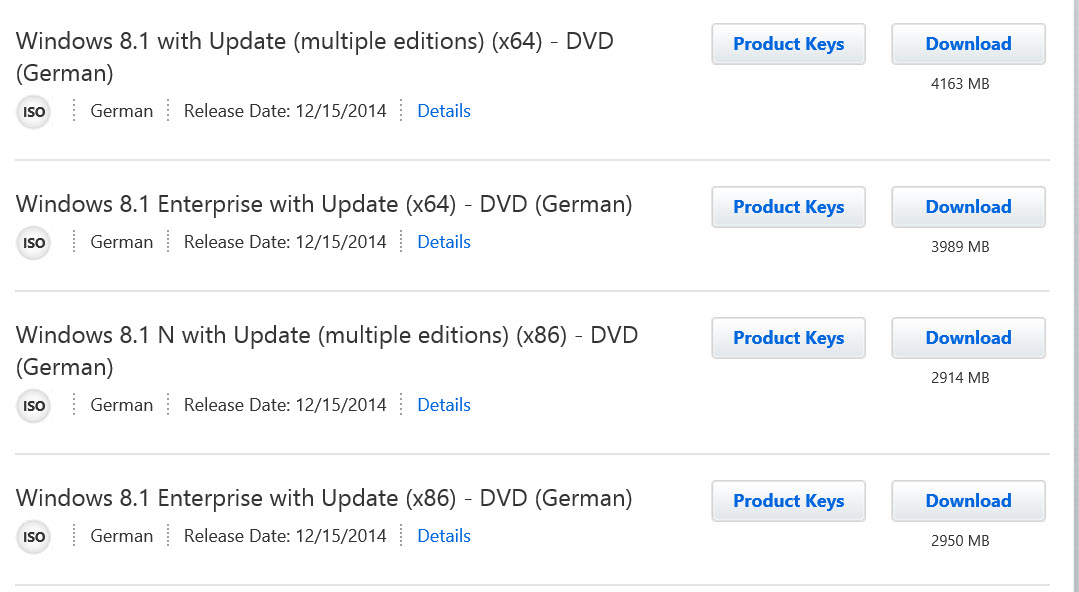1079x592 pixels.
Task: Get Product Keys for multiple editions x64
Action: tap(789, 44)
